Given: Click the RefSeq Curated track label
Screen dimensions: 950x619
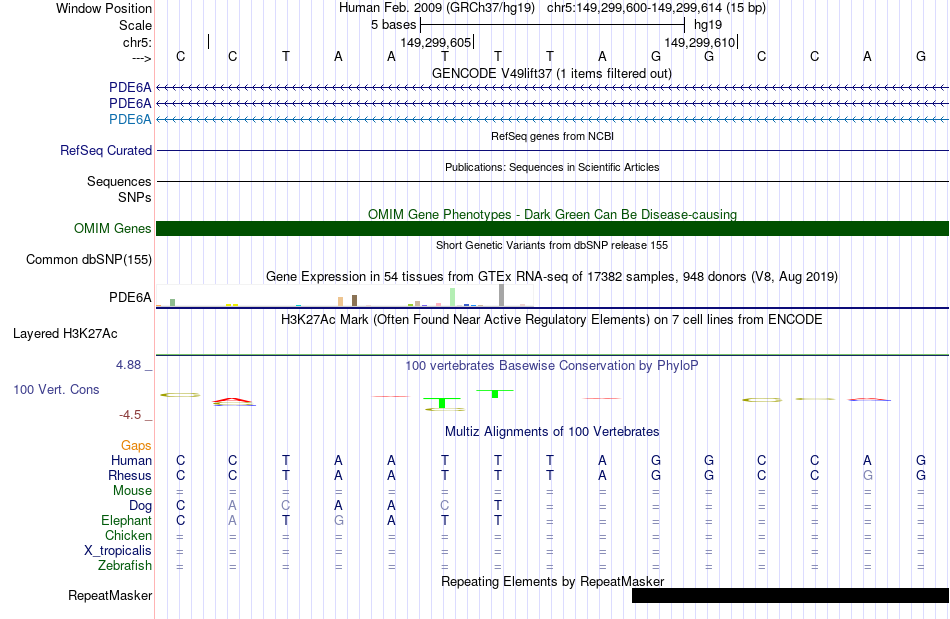Looking at the screenshot, I should tap(106, 150).
